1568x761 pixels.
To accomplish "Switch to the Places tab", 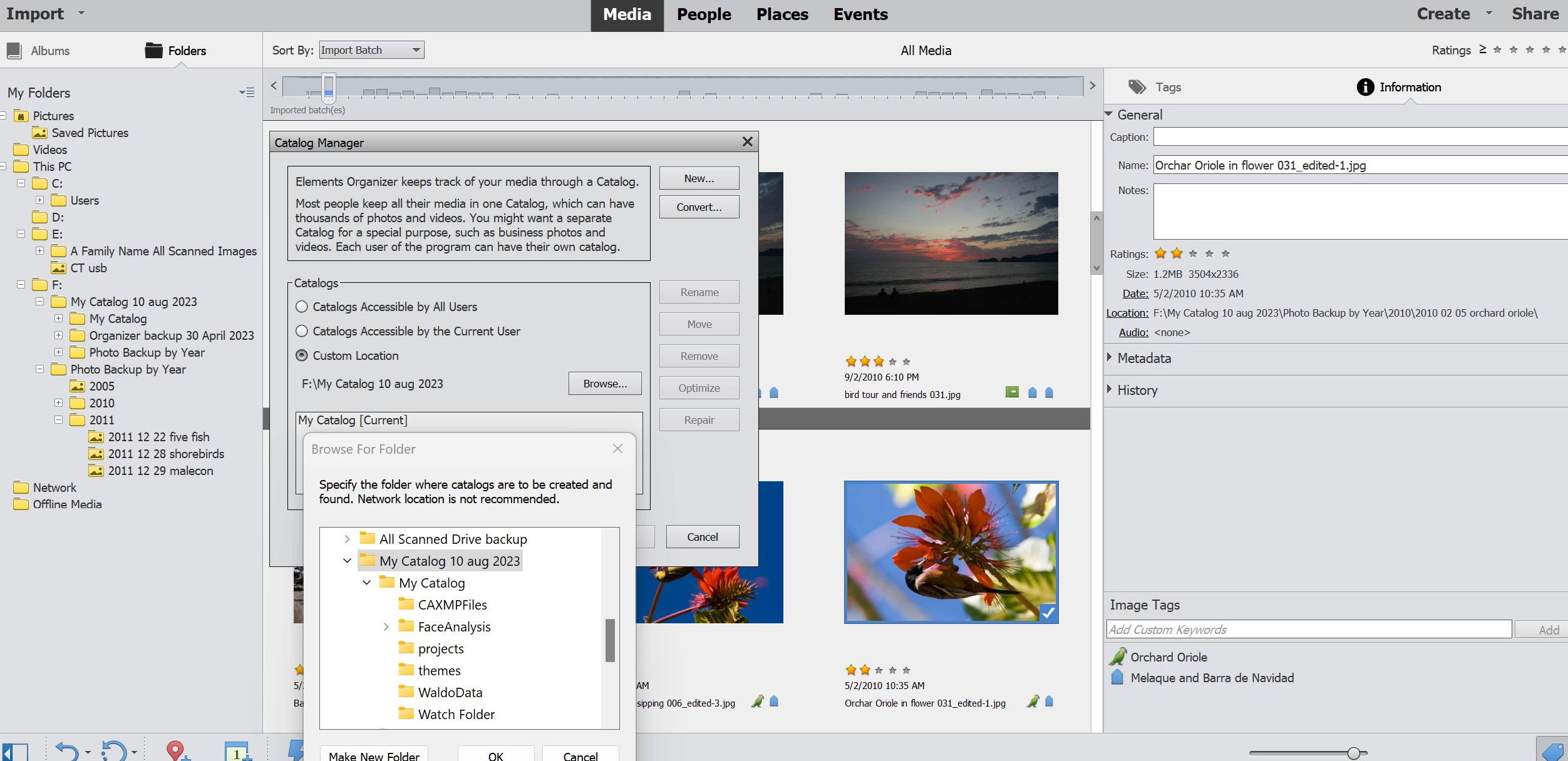I will point(781,14).
